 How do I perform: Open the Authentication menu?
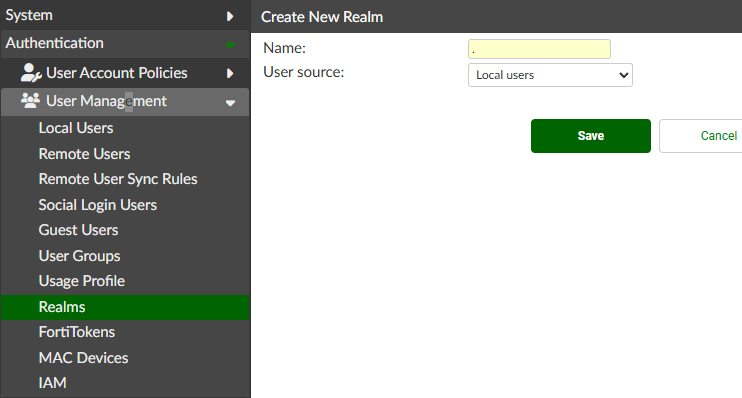125,44
